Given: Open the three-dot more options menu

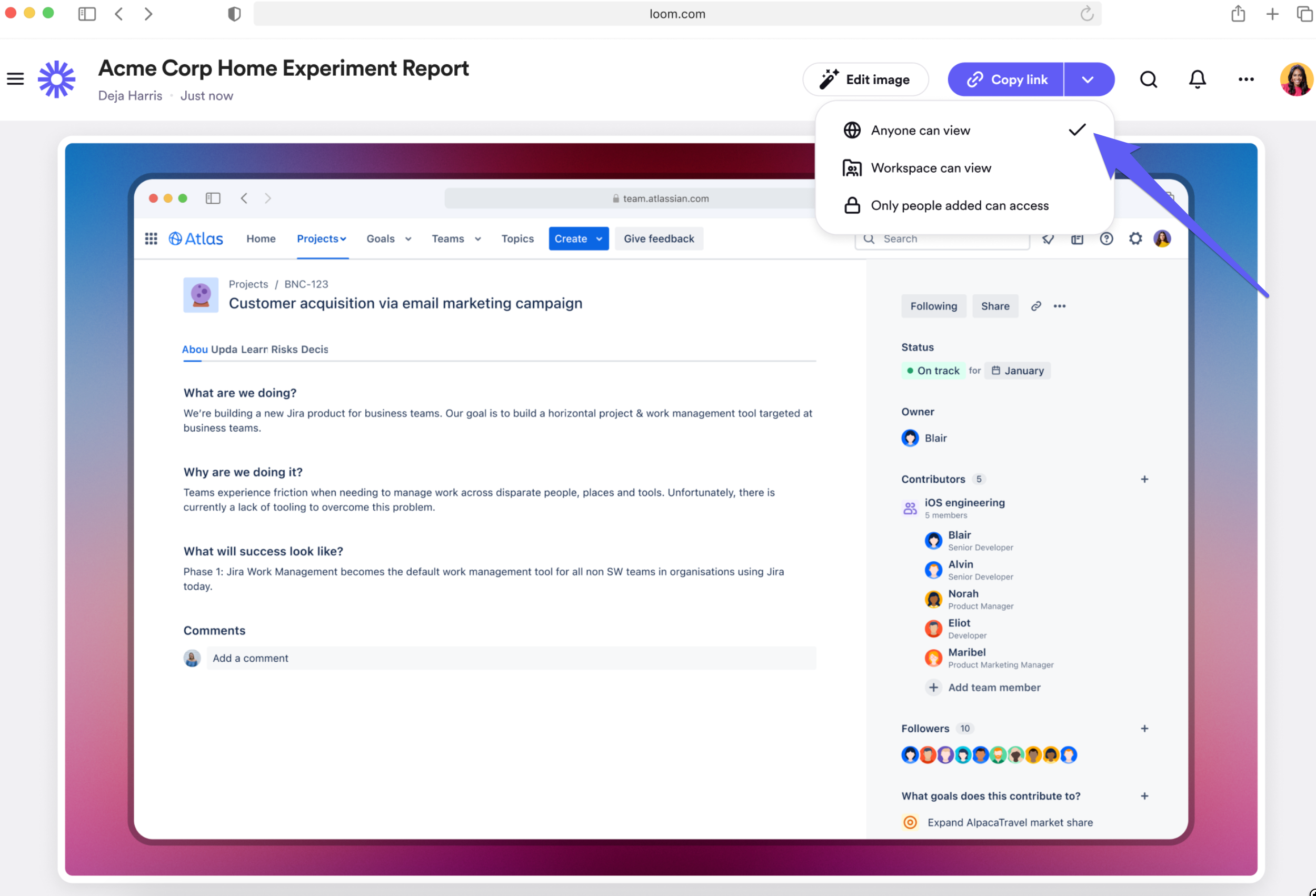Looking at the screenshot, I should (x=1246, y=79).
